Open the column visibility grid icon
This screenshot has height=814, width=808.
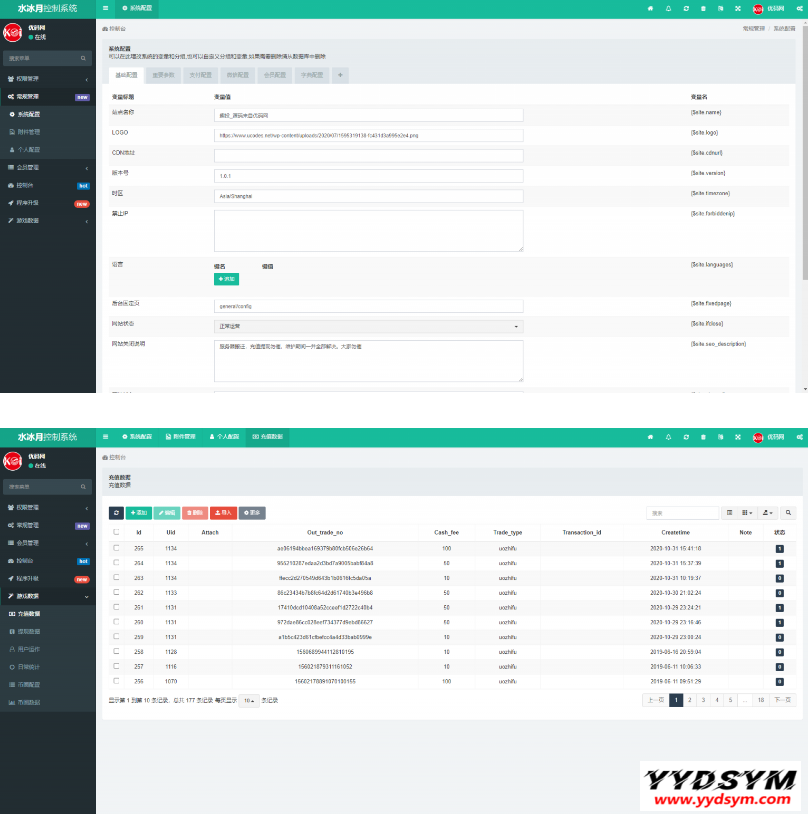(x=747, y=513)
